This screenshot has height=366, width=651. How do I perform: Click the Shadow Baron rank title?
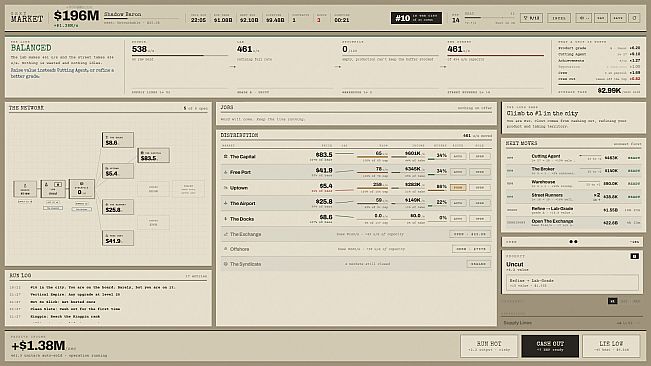122,14
